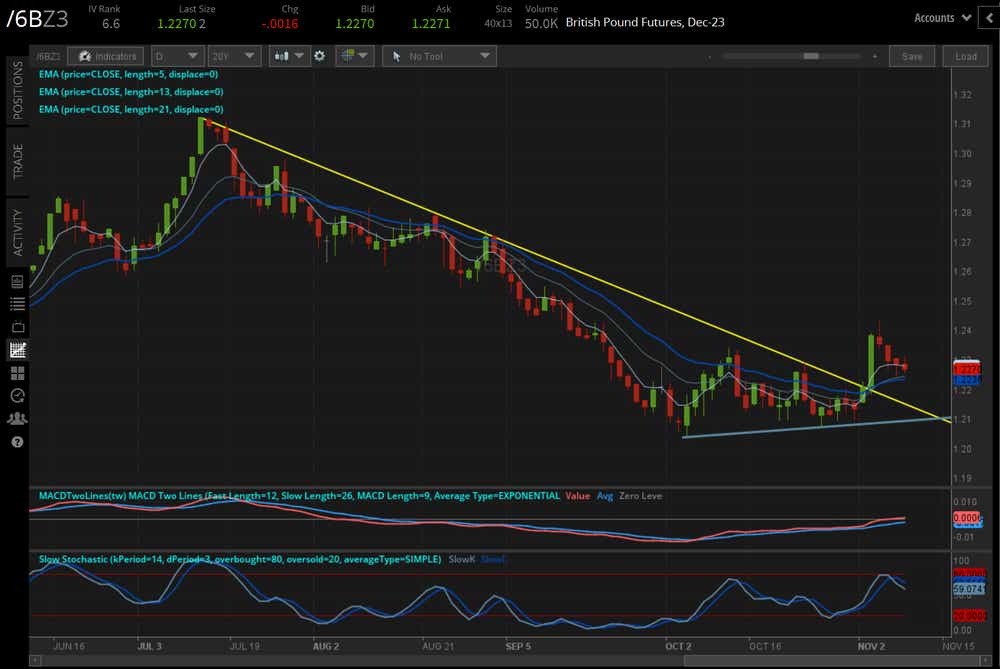1000x669 pixels.
Task: Load a saved chart setup
Action: pos(966,56)
